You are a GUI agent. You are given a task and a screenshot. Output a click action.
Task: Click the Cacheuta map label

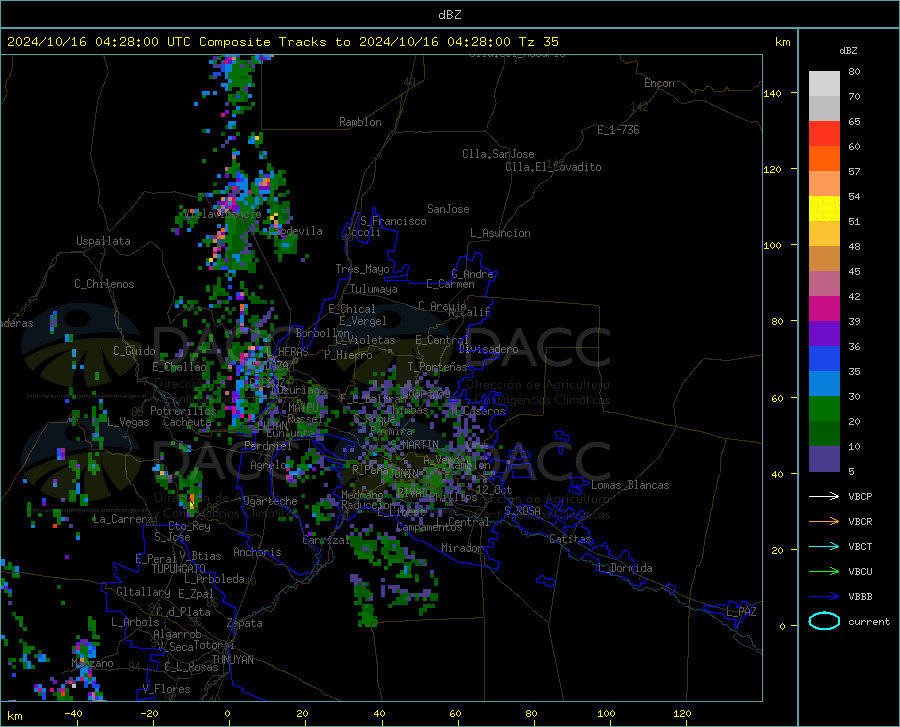187,422
